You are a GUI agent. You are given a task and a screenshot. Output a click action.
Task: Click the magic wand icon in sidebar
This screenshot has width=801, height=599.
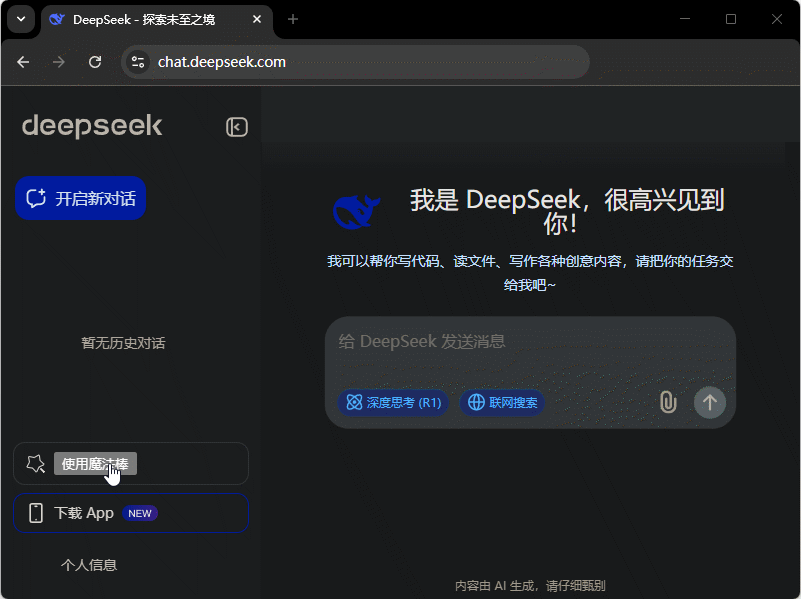(36, 464)
